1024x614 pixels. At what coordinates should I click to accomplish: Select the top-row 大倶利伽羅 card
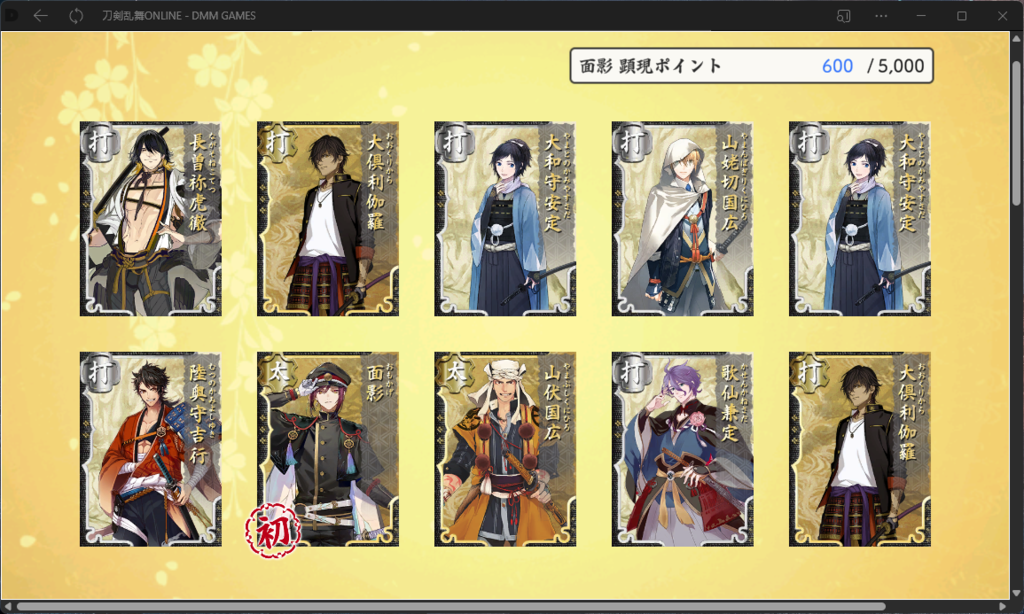point(328,219)
